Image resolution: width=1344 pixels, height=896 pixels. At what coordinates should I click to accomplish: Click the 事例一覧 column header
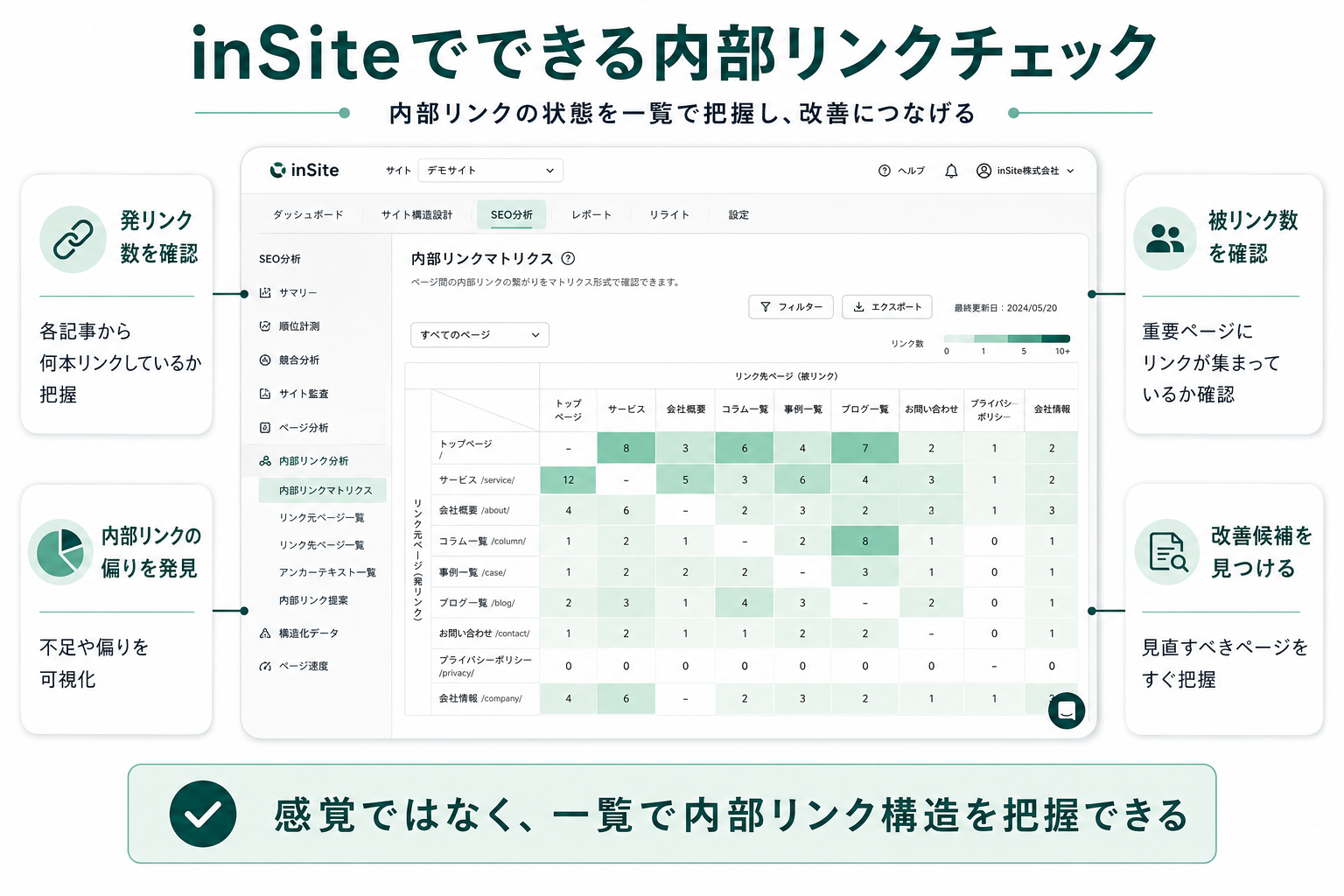coord(802,409)
